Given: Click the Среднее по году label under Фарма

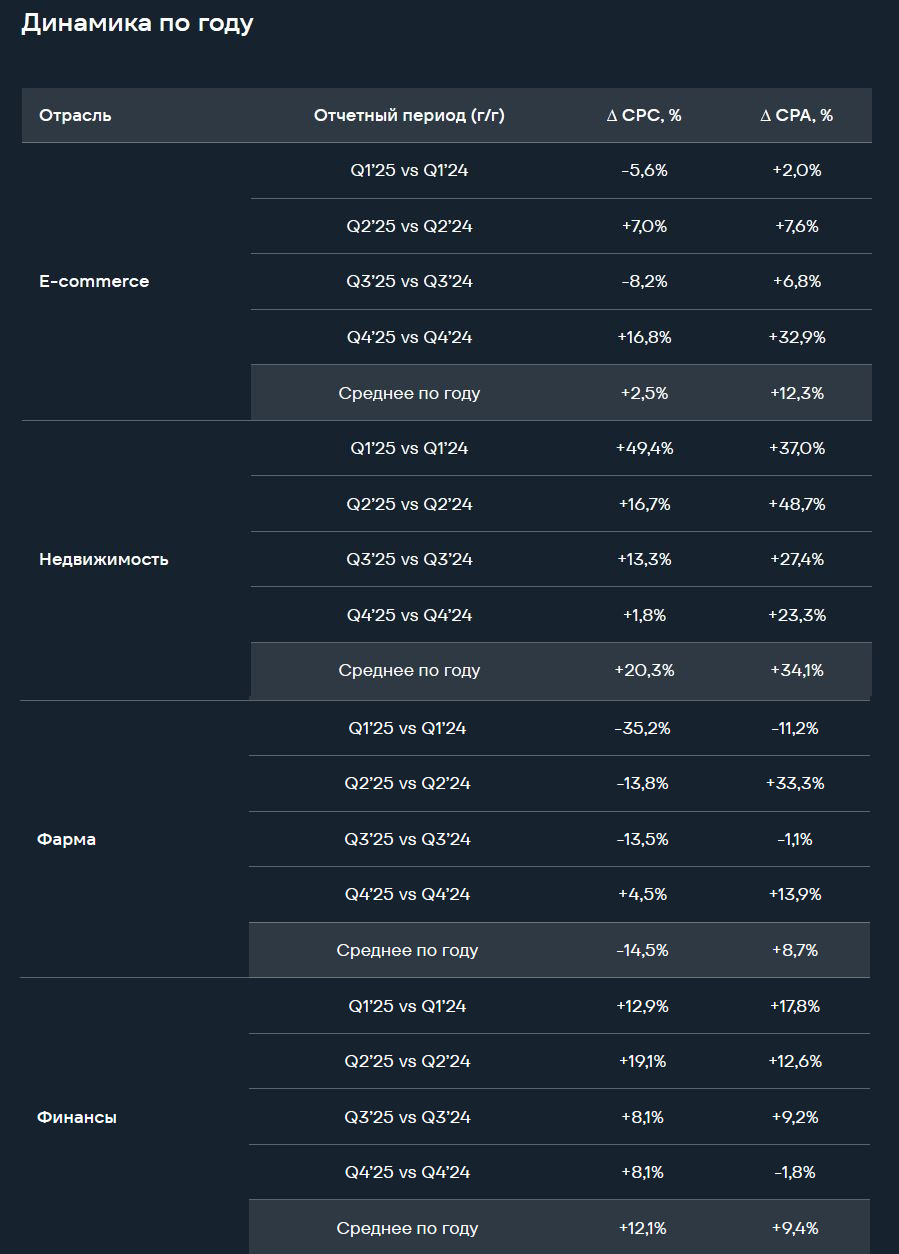Looking at the screenshot, I should [x=407, y=950].
